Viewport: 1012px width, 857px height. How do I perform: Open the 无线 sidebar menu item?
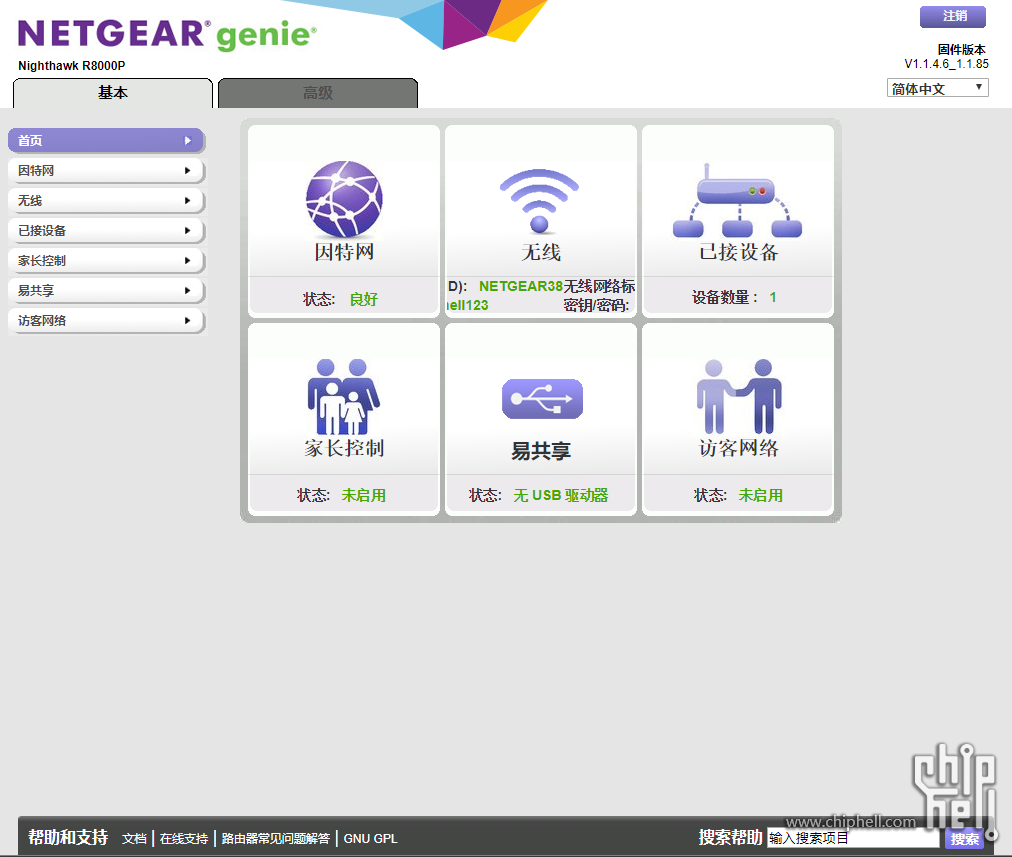click(x=106, y=201)
